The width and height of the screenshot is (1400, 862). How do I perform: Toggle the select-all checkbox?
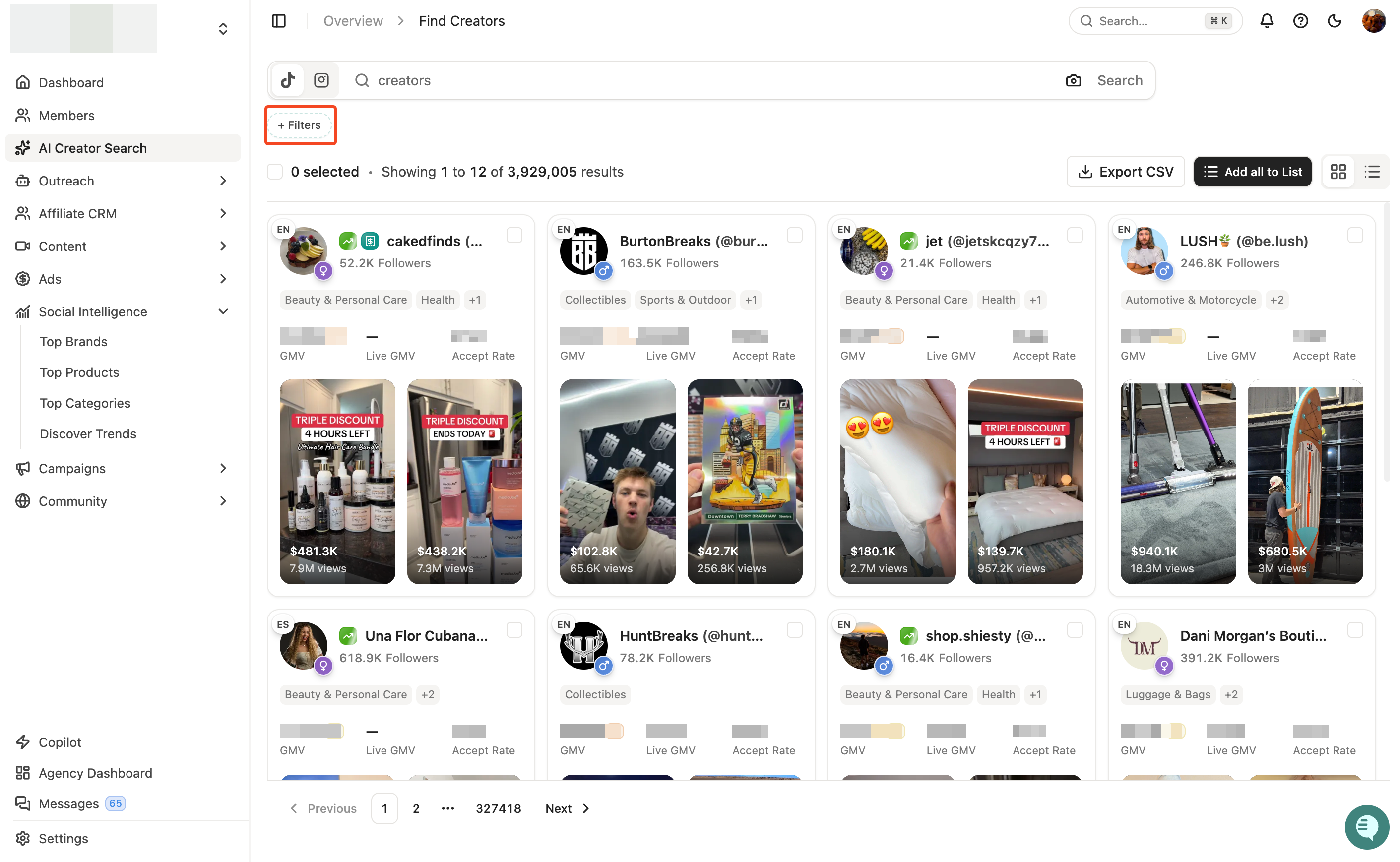(x=275, y=172)
